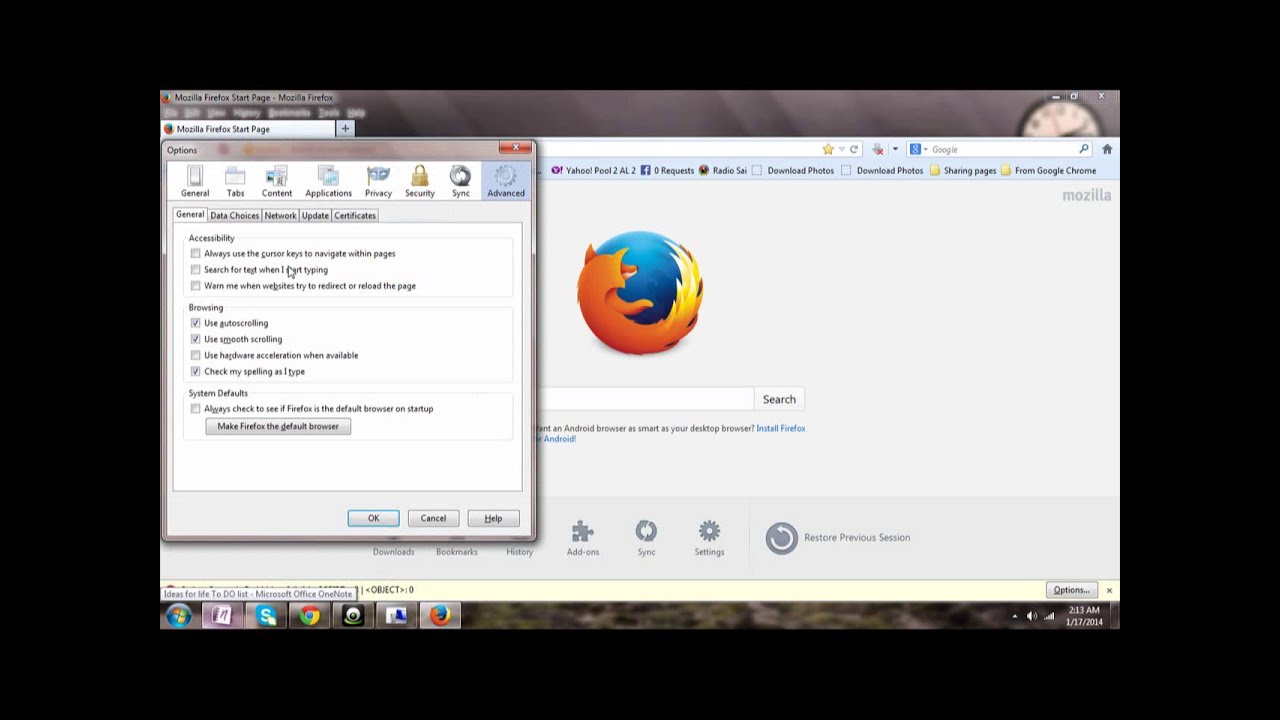The width and height of the screenshot is (1280, 720).
Task: Open the Radio Sai bookmark
Action: pos(723,170)
